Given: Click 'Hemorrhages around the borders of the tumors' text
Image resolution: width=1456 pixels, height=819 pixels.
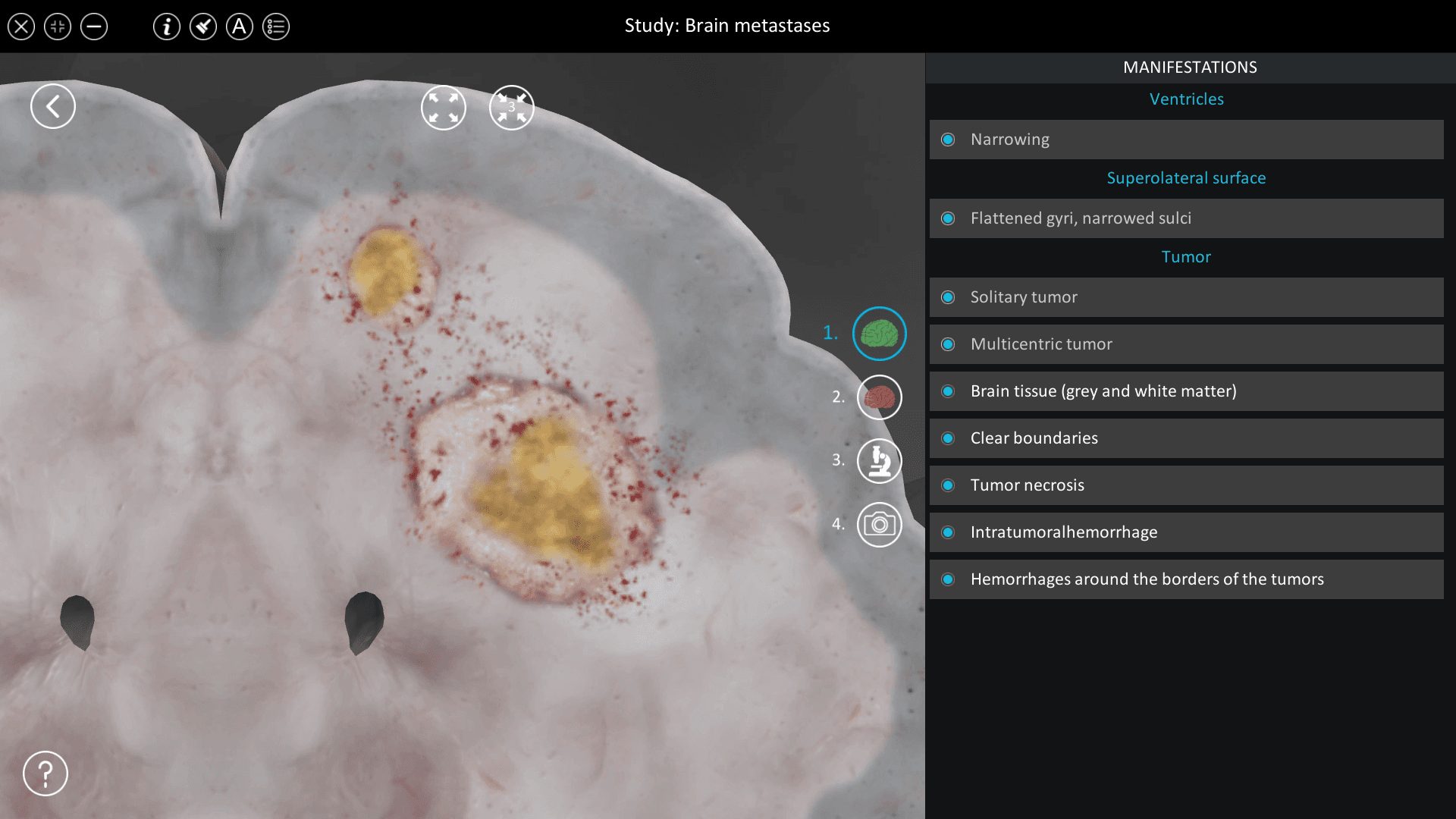Looking at the screenshot, I should 1147,579.
